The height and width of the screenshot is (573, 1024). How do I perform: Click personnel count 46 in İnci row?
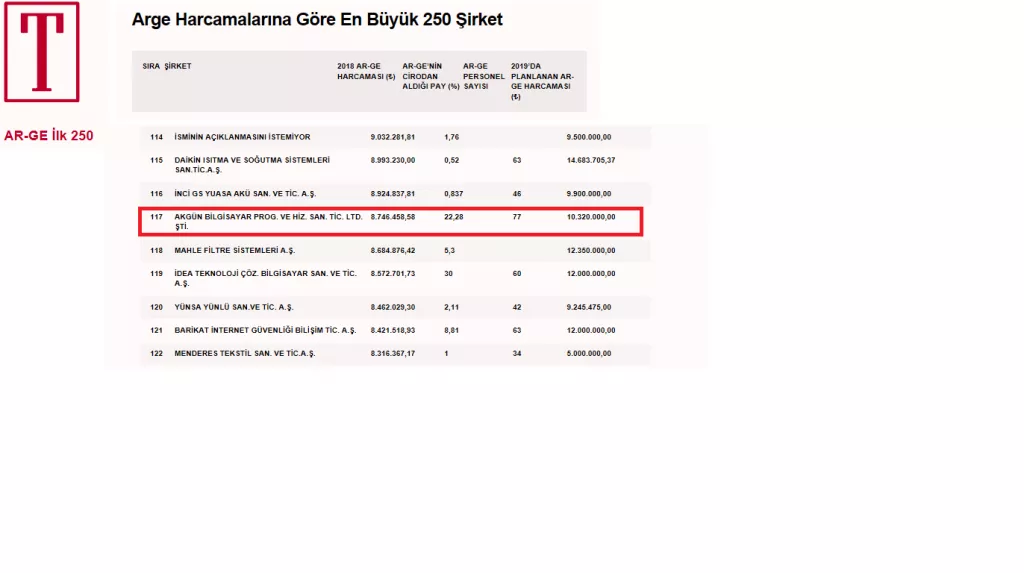pyautogui.click(x=517, y=194)
